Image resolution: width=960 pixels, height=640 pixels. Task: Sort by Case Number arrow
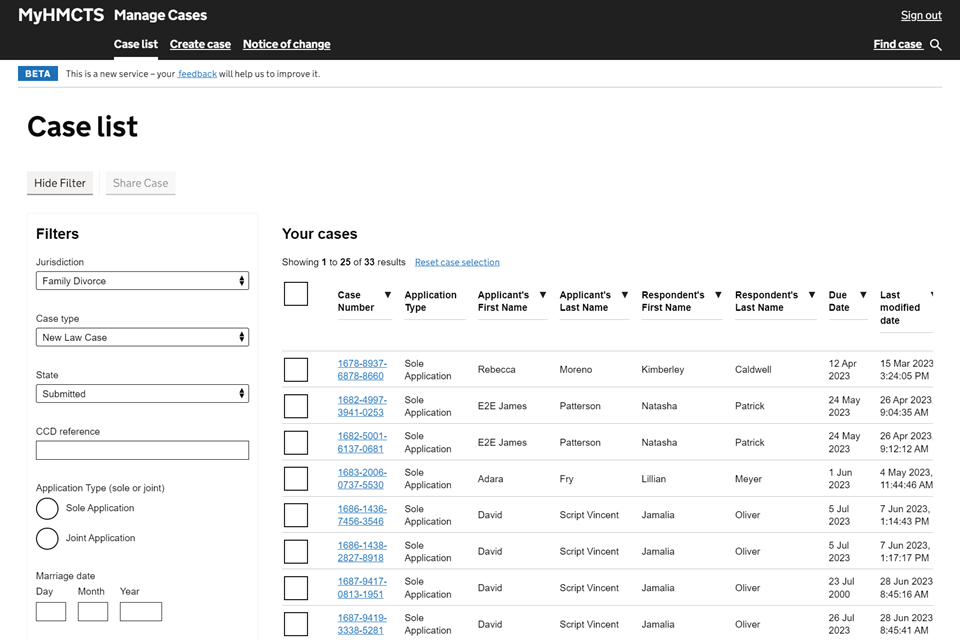point(388,295)
